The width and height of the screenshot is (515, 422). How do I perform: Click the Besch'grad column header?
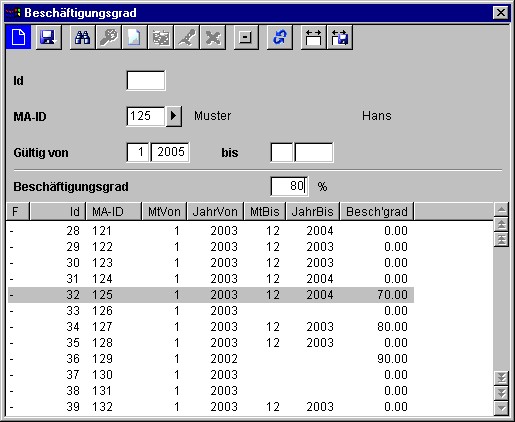pos(377,211)
